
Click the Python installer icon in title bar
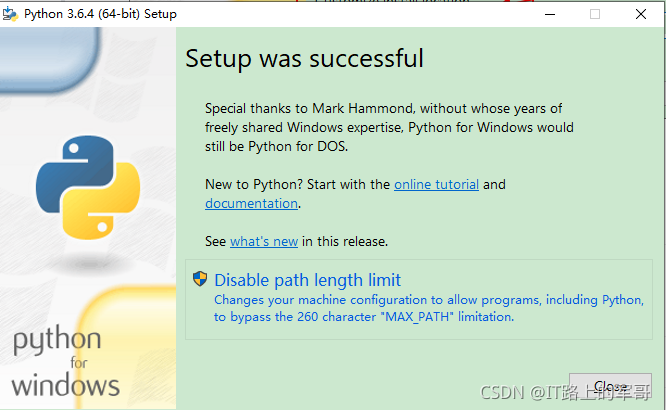(10, 14)
